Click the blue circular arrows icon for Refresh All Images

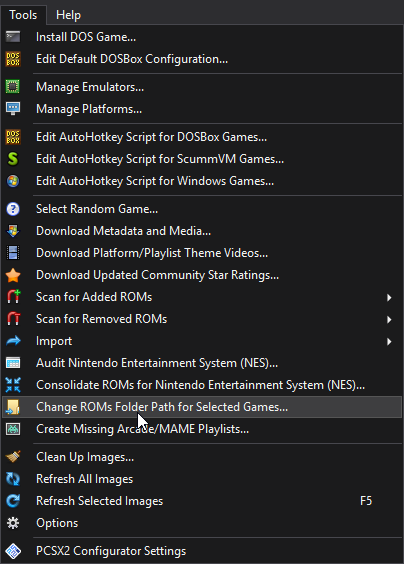click(x=13, y=479)
